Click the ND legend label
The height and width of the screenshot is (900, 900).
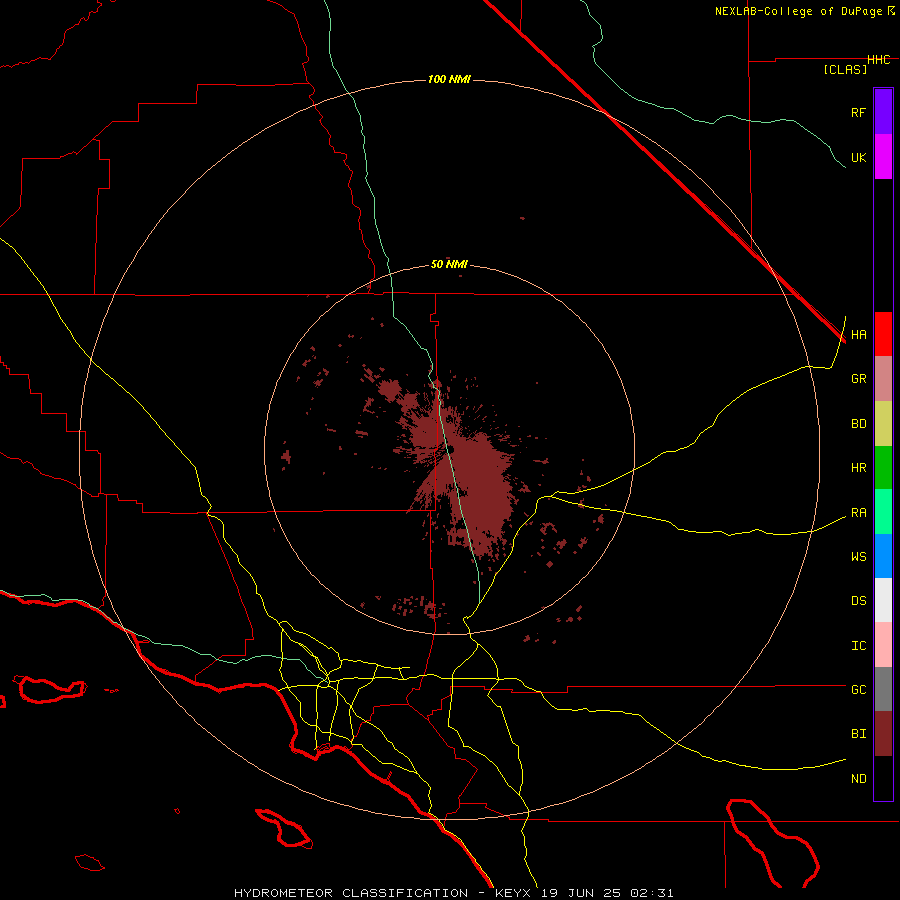tap(859, 779)
